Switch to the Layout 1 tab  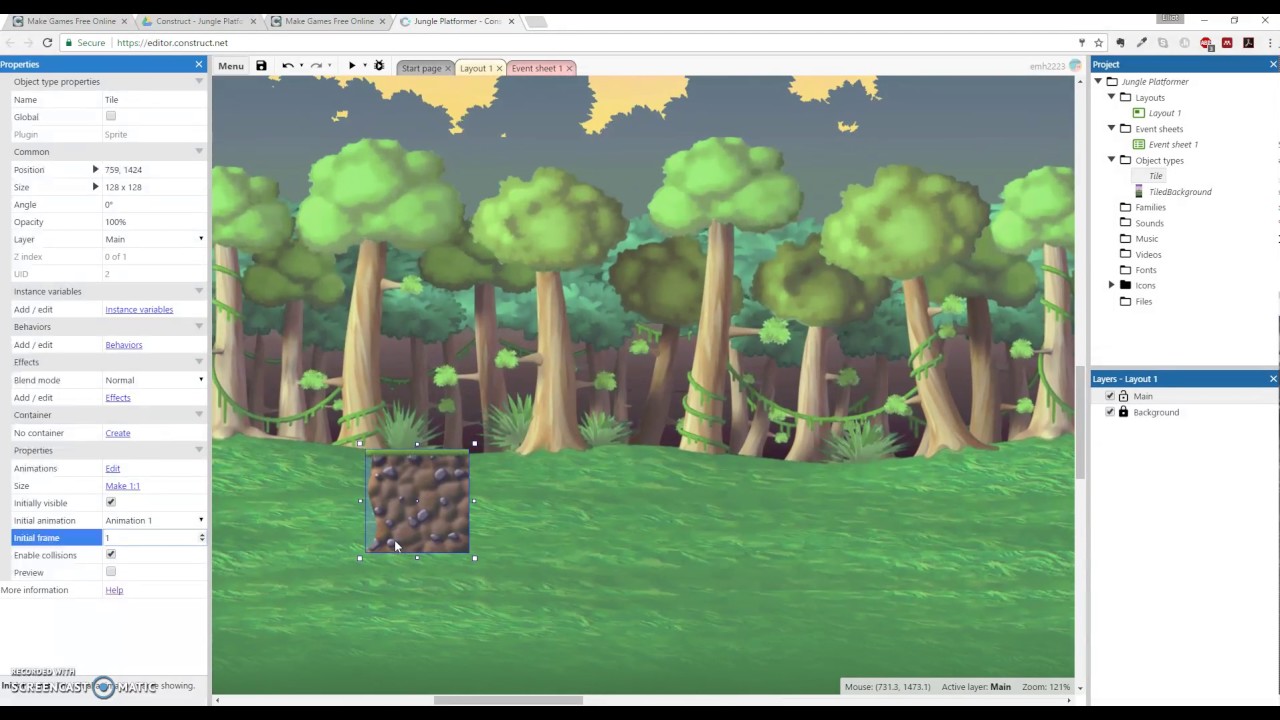(x=476, y=68)
